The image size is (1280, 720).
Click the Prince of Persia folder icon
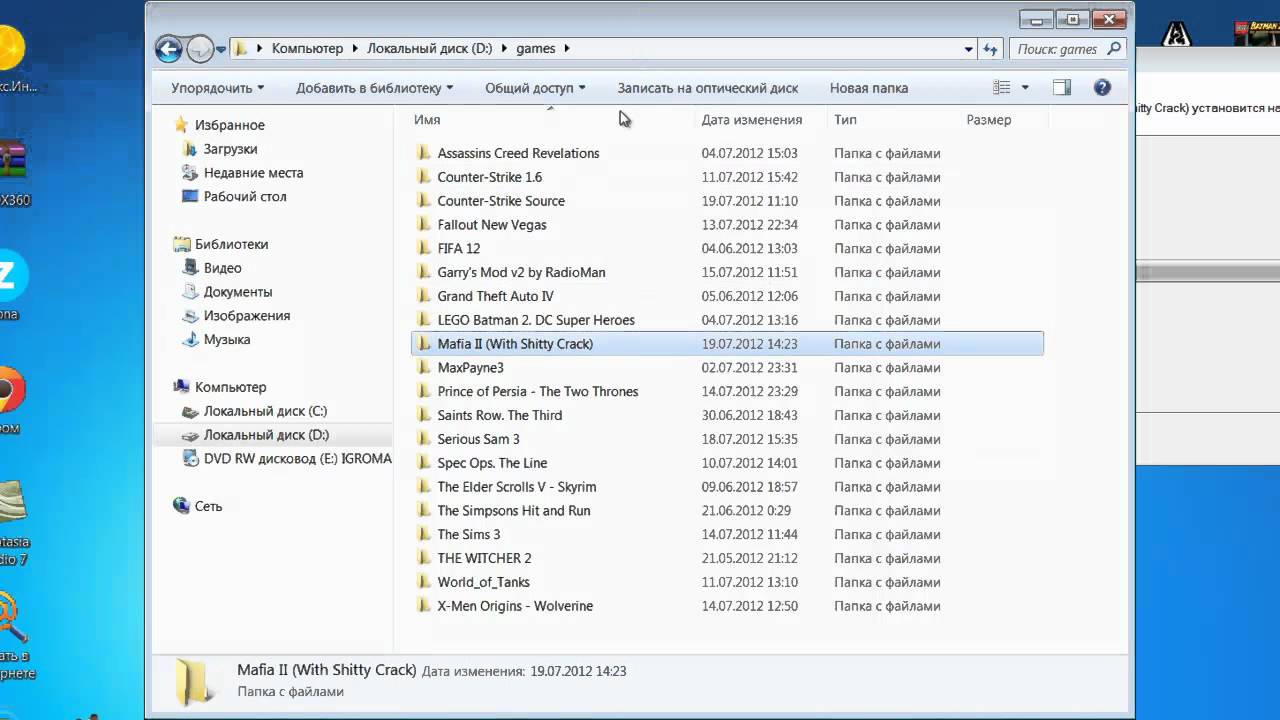[x=423, y=391]
